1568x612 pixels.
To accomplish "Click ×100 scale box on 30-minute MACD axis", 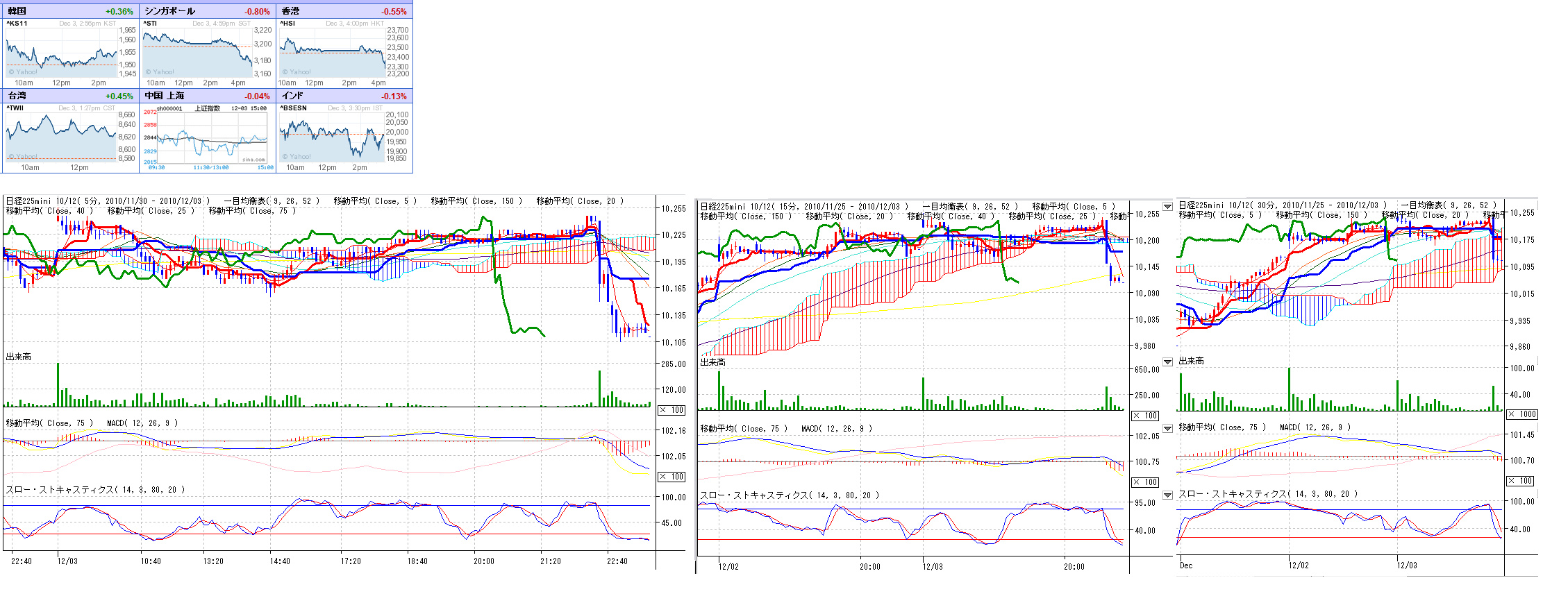I will [x=1521, y=481].
